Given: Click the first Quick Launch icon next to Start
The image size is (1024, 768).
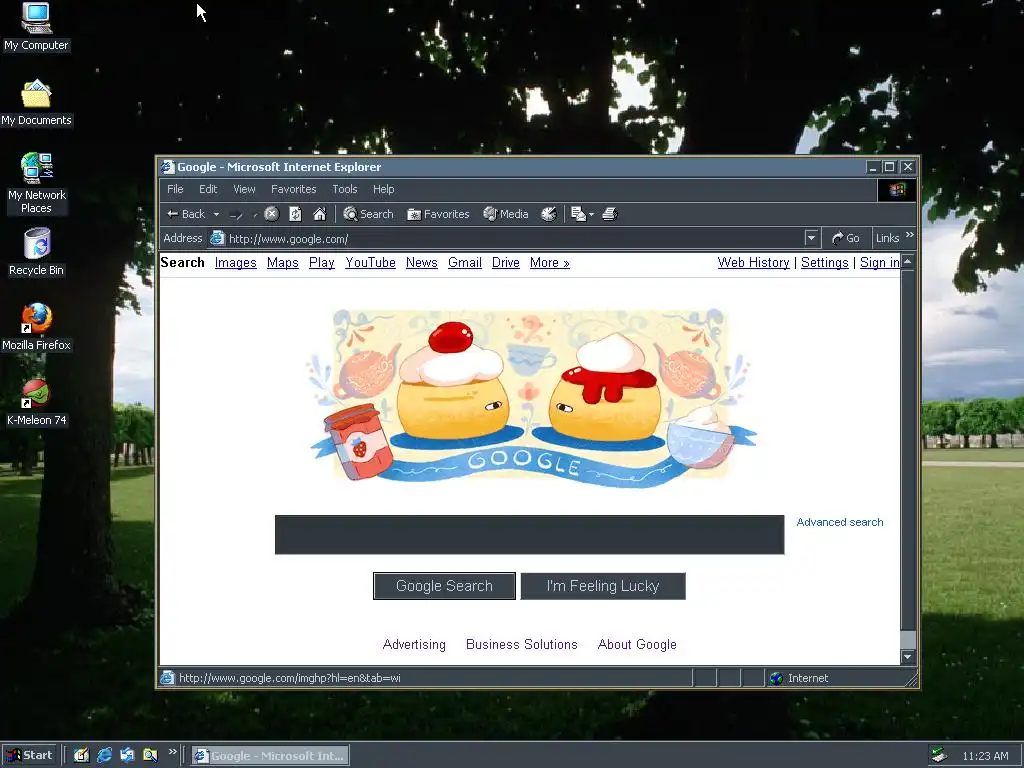Looking at the screenshot, I should pos(81,755).
